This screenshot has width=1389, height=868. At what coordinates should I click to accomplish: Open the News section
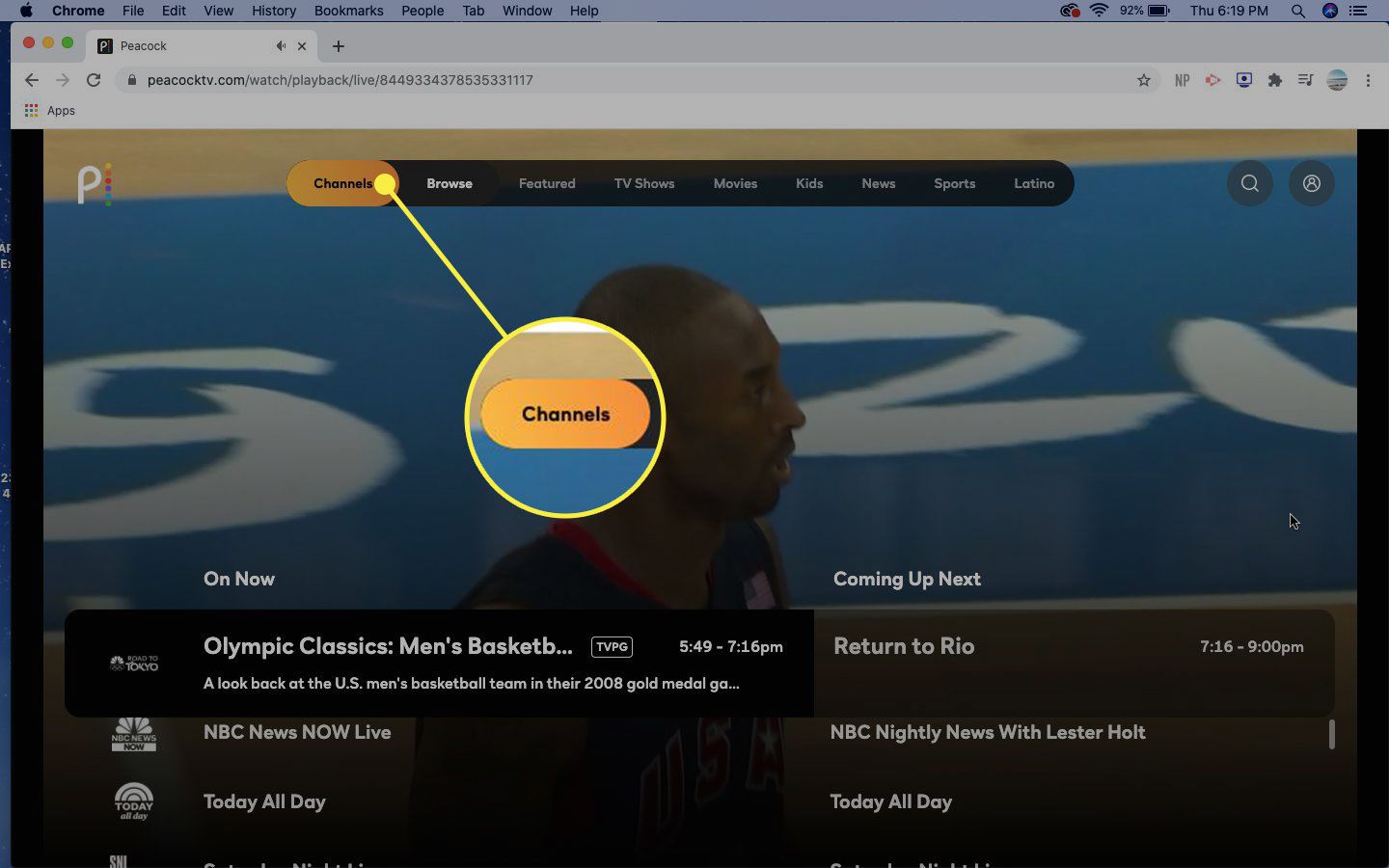(878, 183)
